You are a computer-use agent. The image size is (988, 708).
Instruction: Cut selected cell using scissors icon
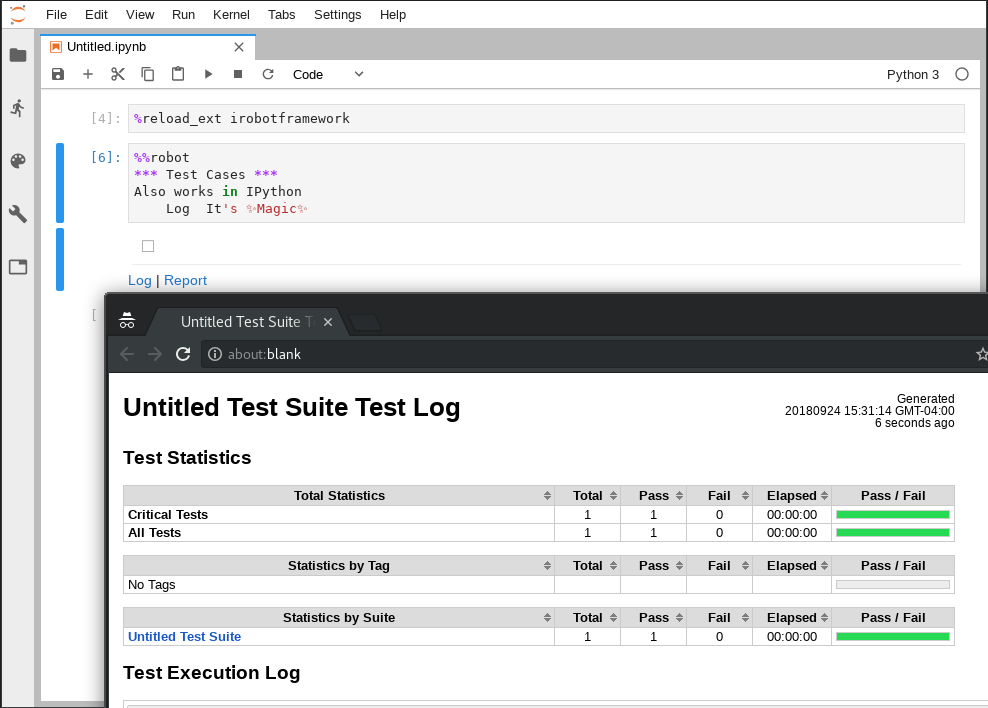point(118,74)
